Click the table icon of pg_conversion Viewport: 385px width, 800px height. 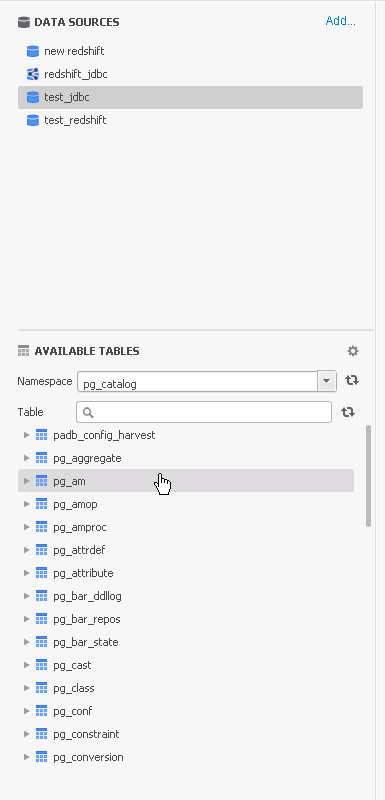(42, 757)
